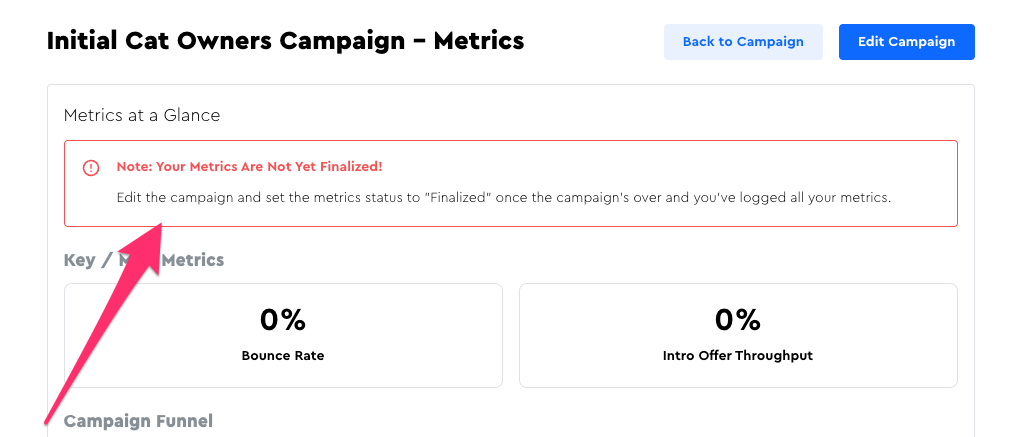1009x437 pixels.
Task: Click the Bounce Rate label
Action: tap(283, 355)
